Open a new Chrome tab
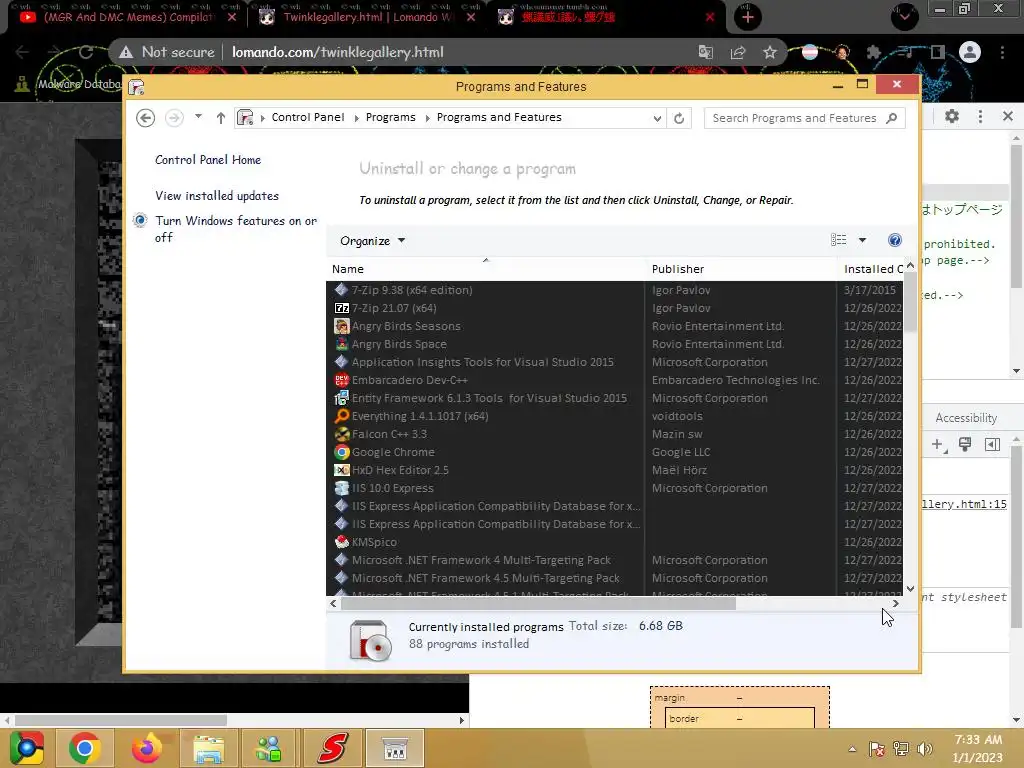 (x=748, y=17)
